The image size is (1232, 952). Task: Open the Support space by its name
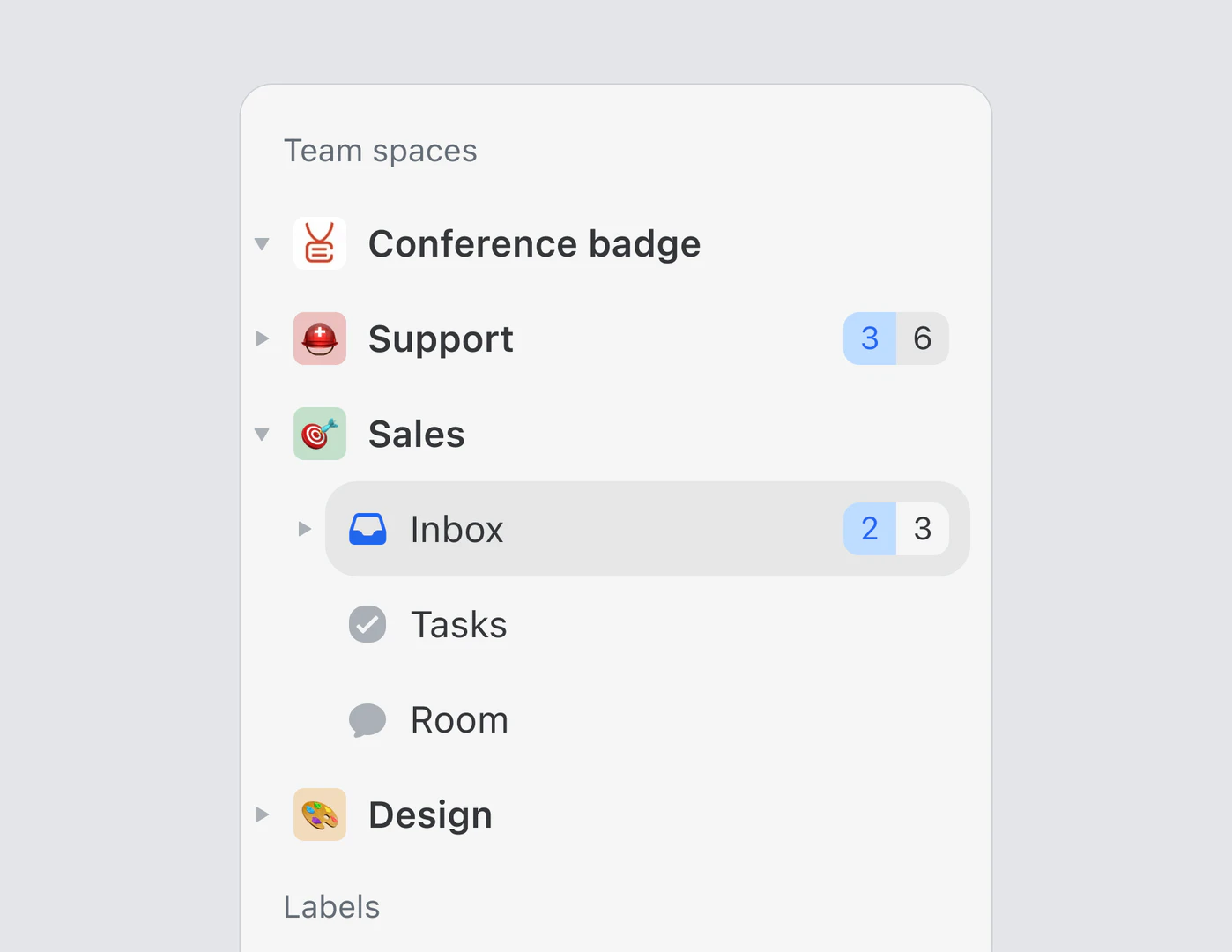coord(441,338)
